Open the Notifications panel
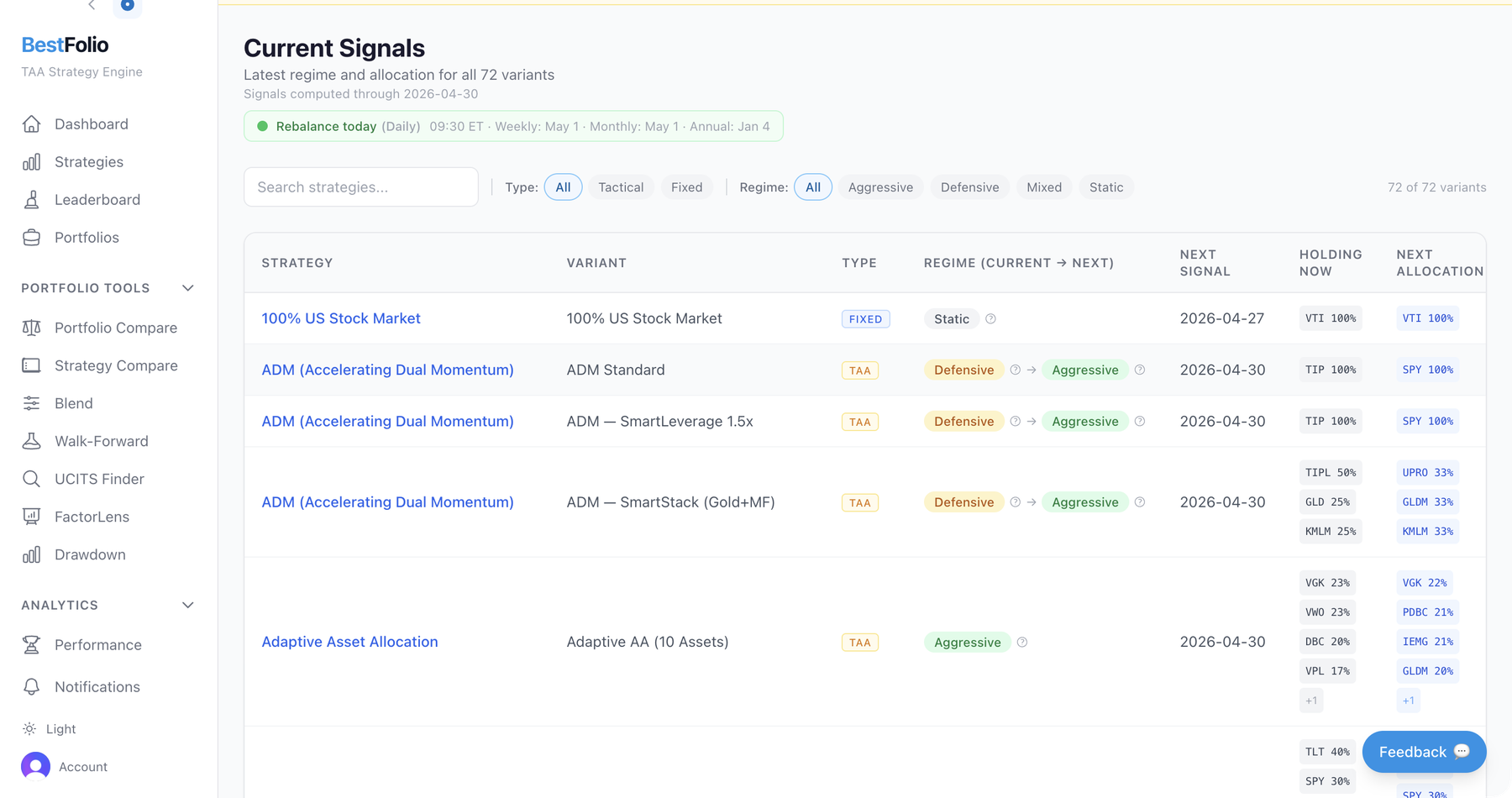Viewport: 1512px width, 798px height. 97,686
